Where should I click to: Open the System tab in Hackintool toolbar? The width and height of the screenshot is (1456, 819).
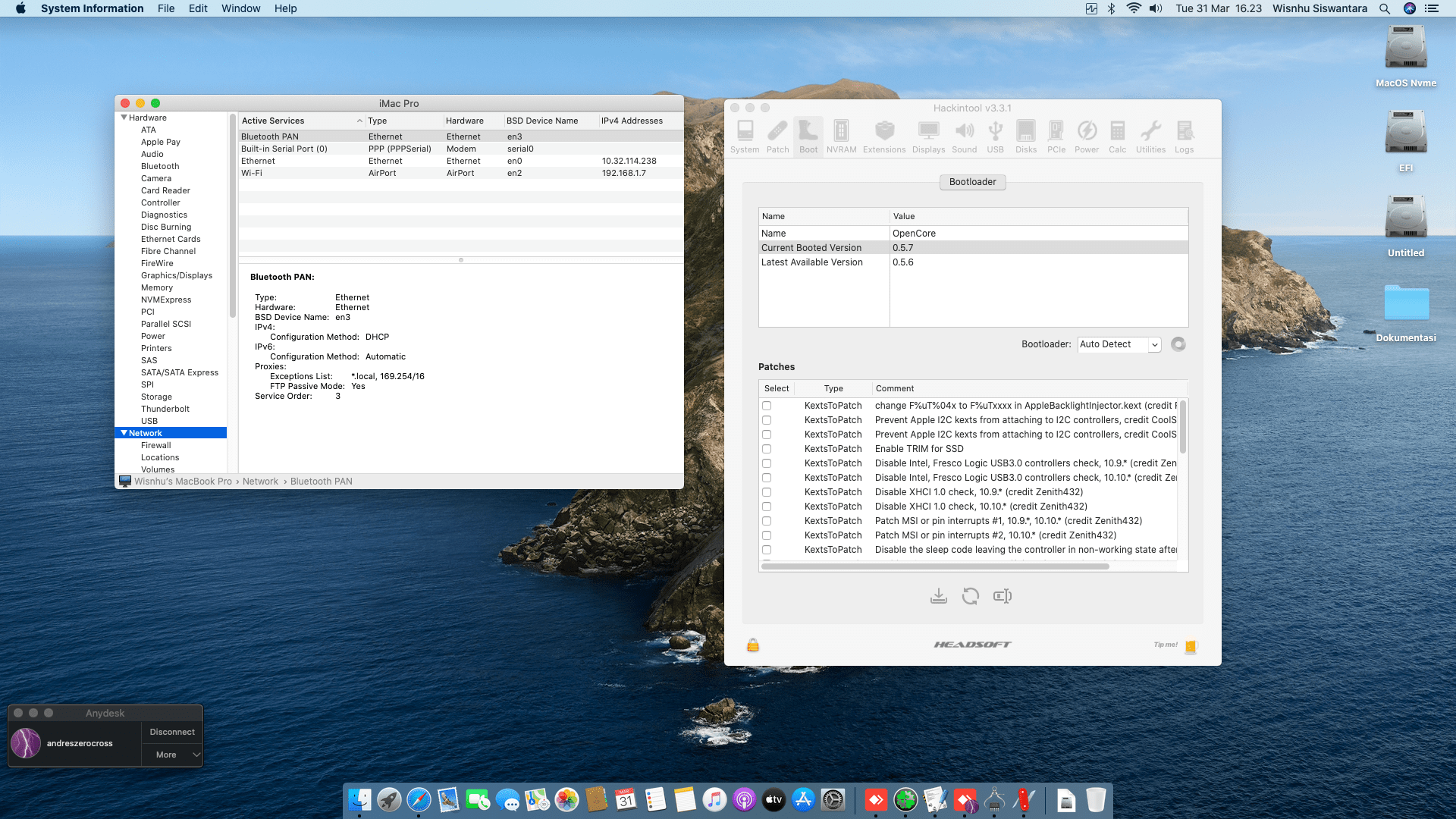point(745,137)
